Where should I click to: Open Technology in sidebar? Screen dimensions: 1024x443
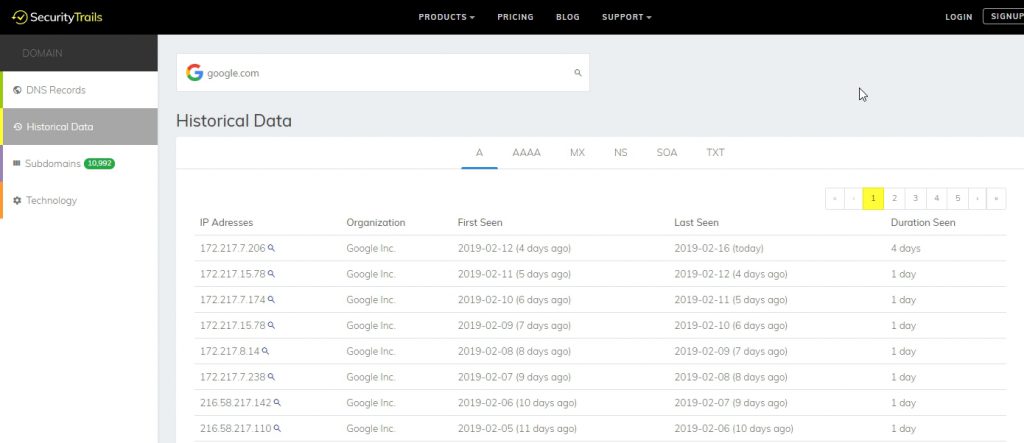(x=80, y=201)
